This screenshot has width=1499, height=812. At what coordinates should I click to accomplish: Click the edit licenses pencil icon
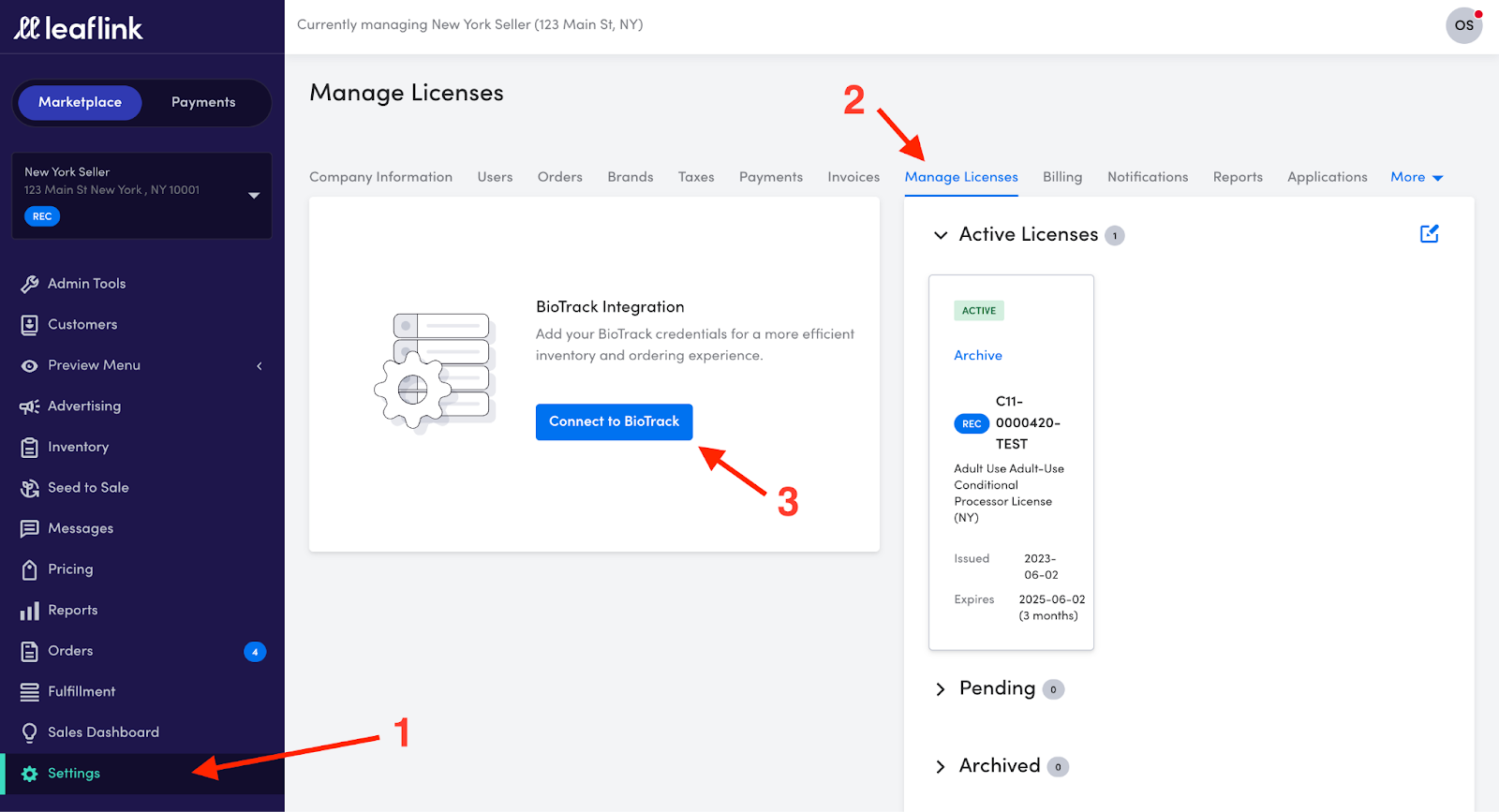point(1430,234)
